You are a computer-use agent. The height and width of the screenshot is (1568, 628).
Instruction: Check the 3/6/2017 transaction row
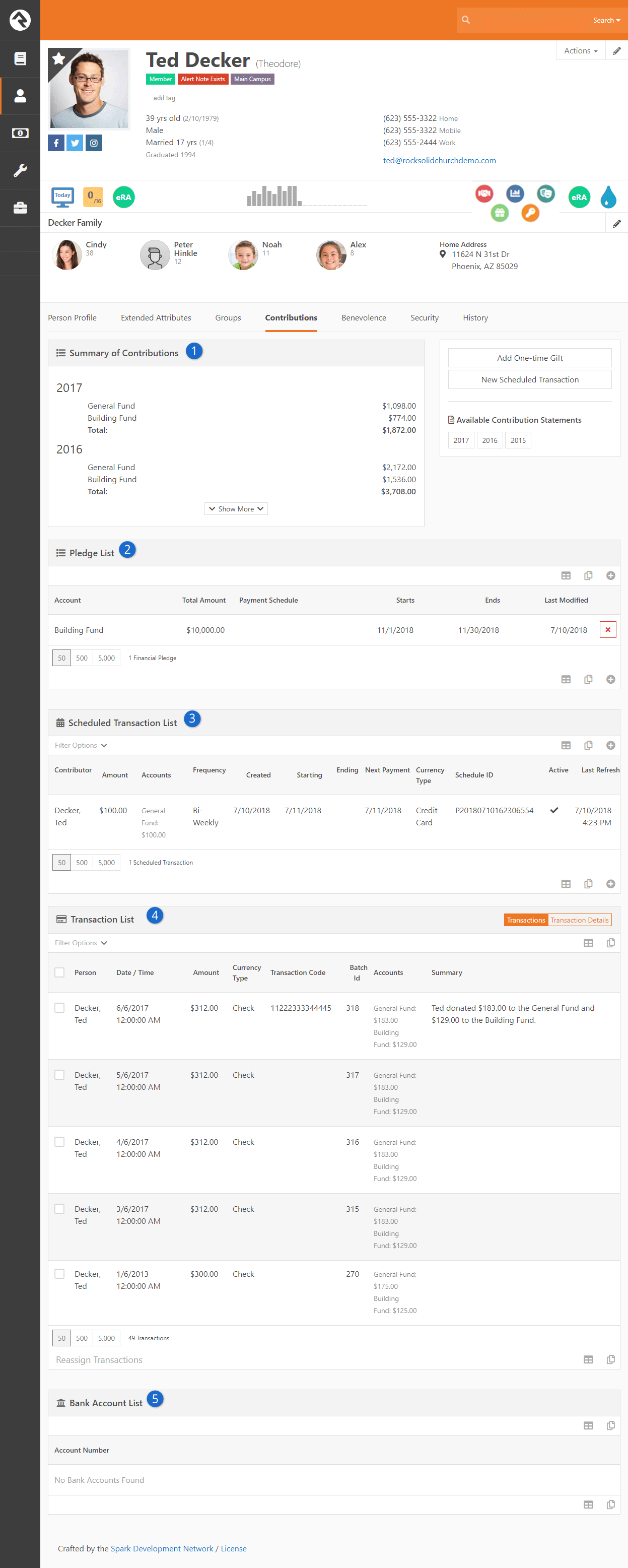coord(59,1208)
